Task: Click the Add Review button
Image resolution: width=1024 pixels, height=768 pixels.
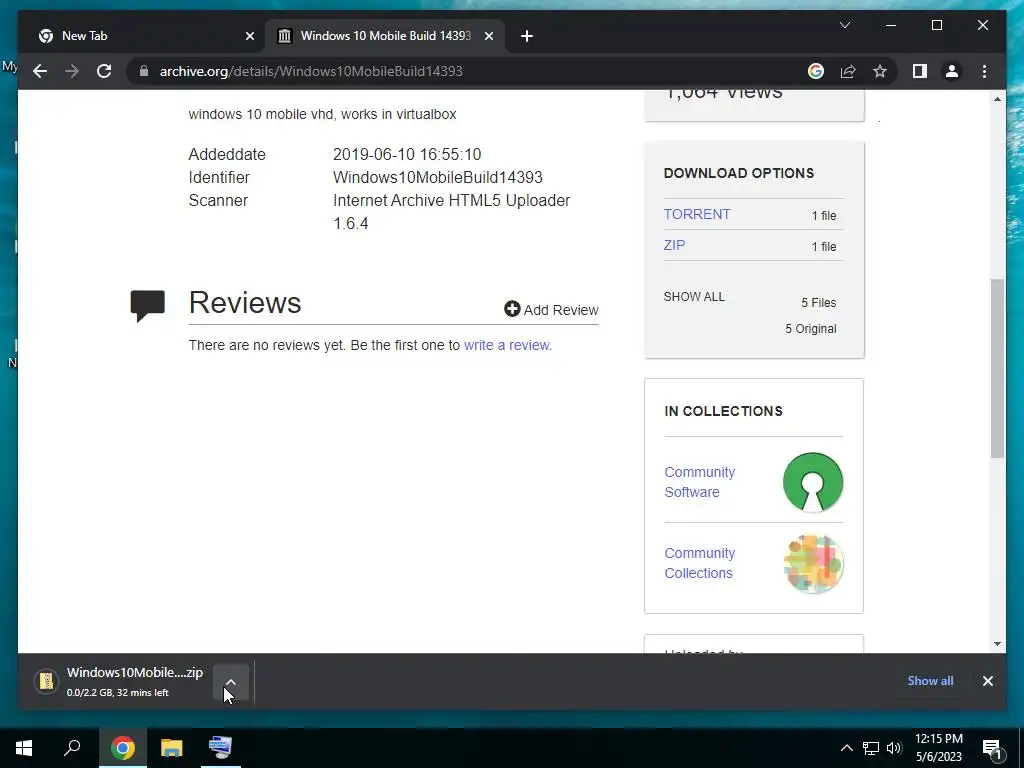Action: (x=551, y=310)
